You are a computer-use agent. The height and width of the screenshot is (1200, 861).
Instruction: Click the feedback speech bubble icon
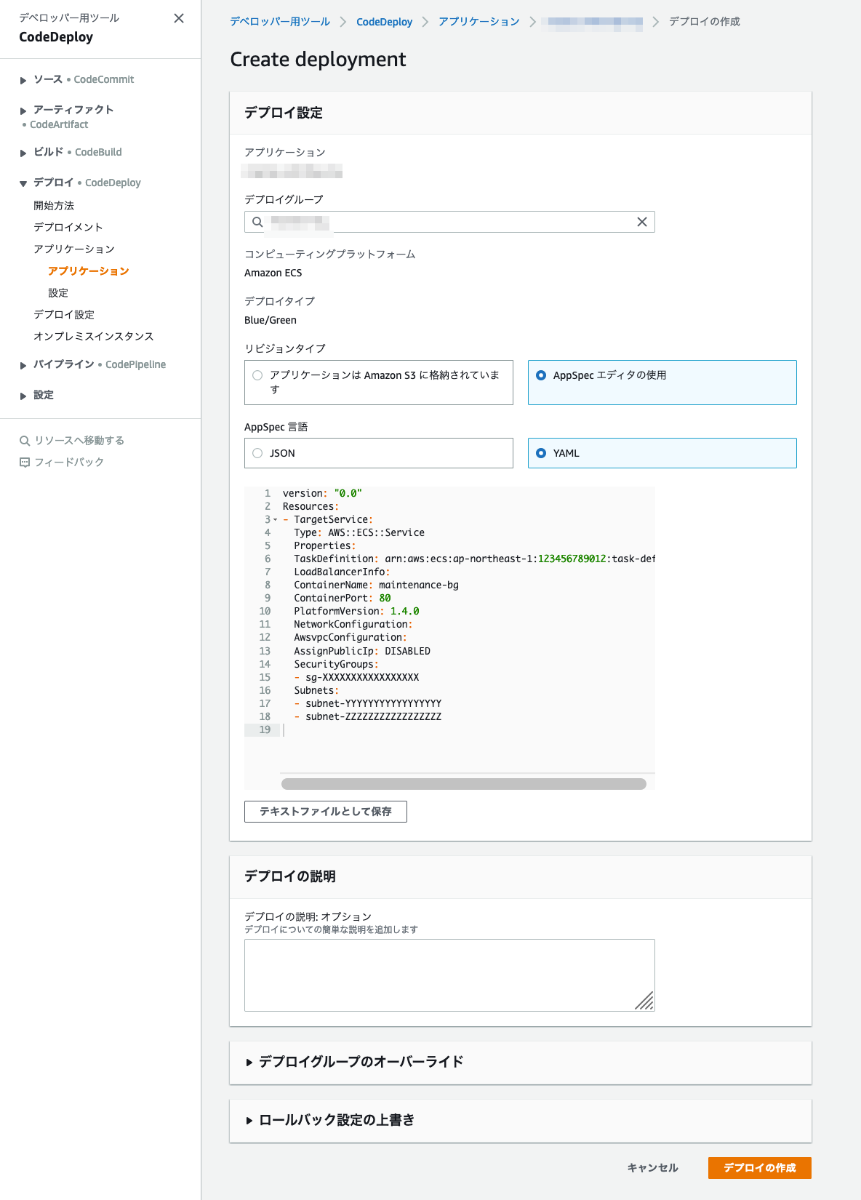coord(25,462)
